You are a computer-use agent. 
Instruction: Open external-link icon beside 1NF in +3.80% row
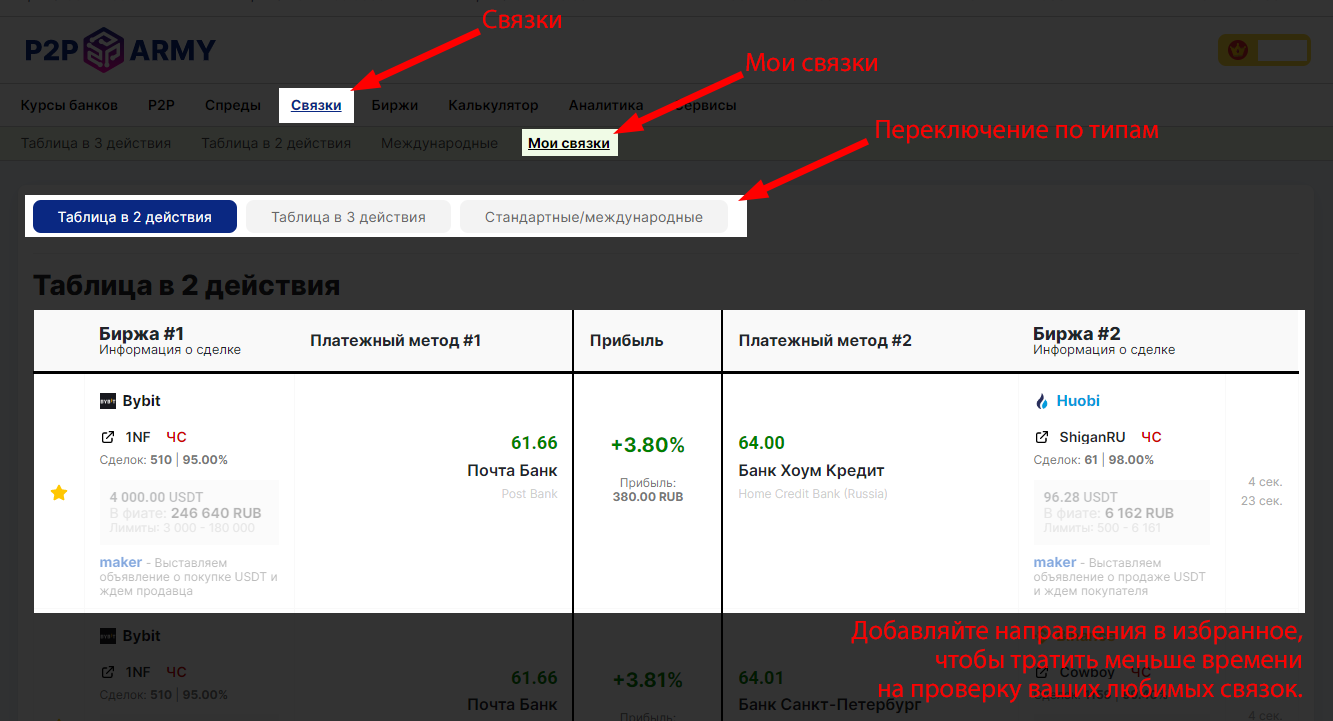[108, 437]
